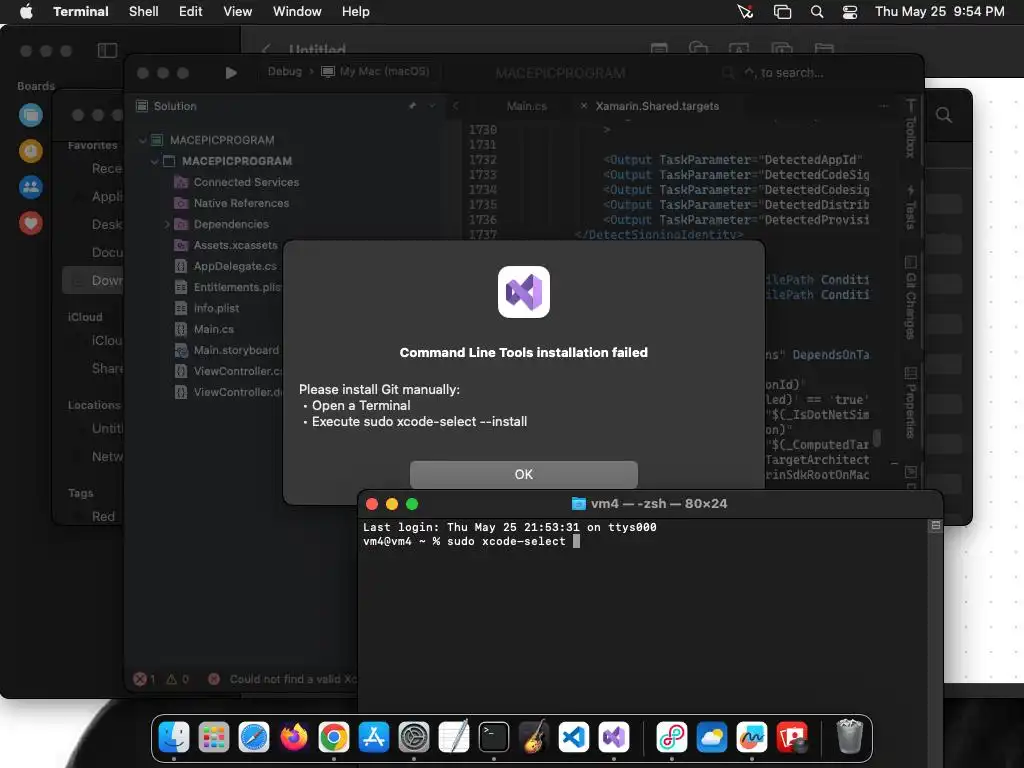Open the Trash in the Dock

click(849, 737)
